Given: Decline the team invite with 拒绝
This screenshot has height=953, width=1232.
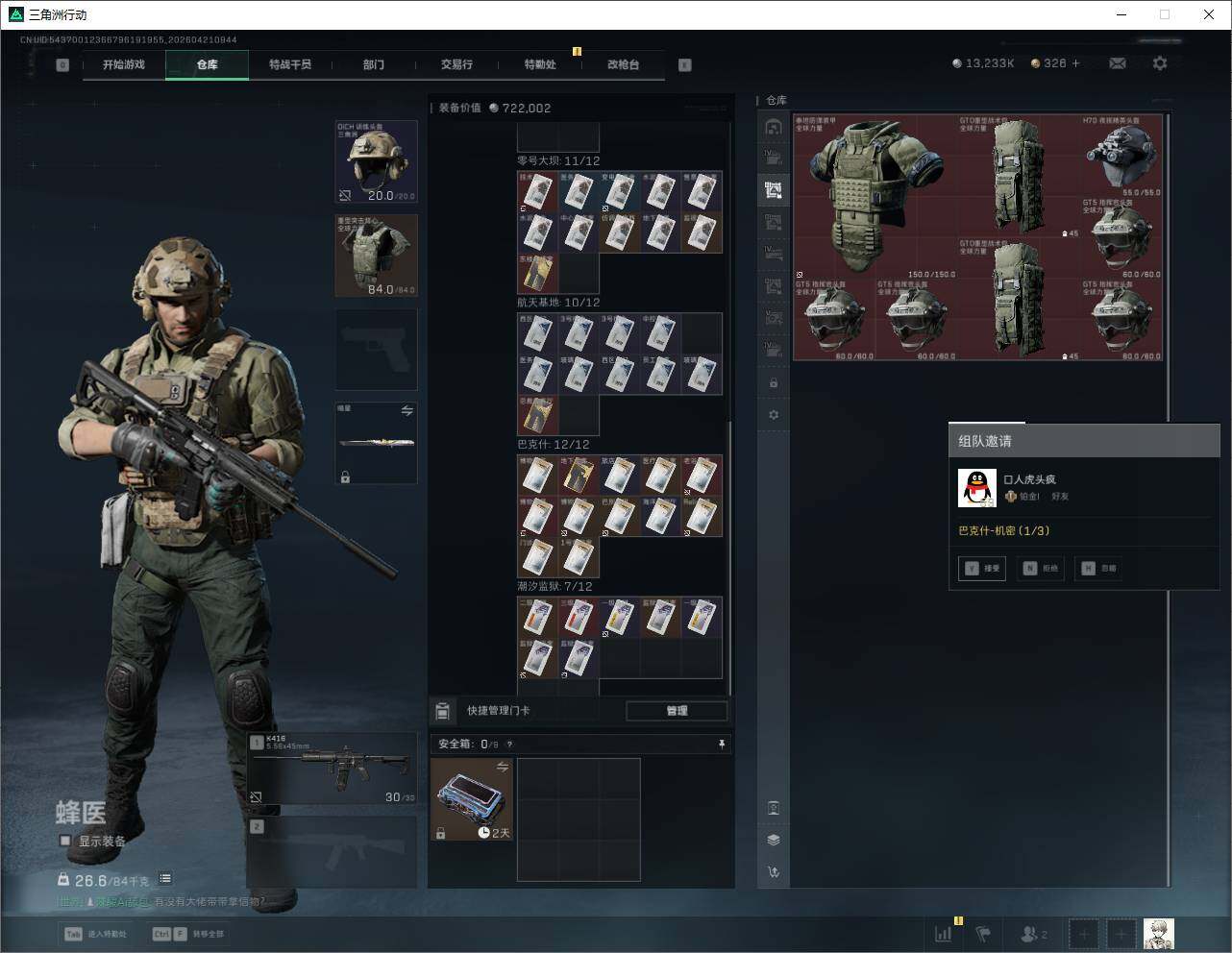Looking at the screenshot, I should point(1041,568).
